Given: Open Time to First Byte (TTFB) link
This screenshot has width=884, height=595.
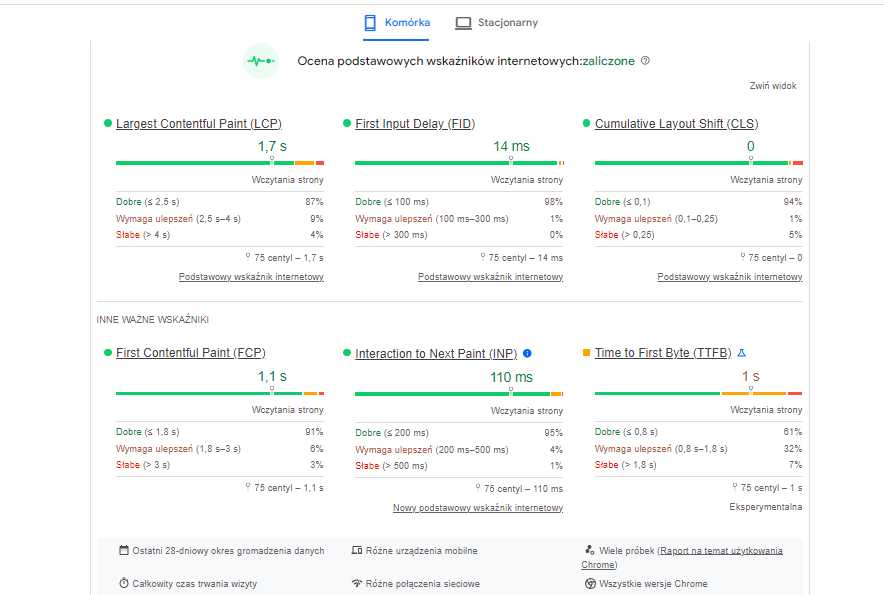Looking at the screenshot, I should [x=663, y=353].
